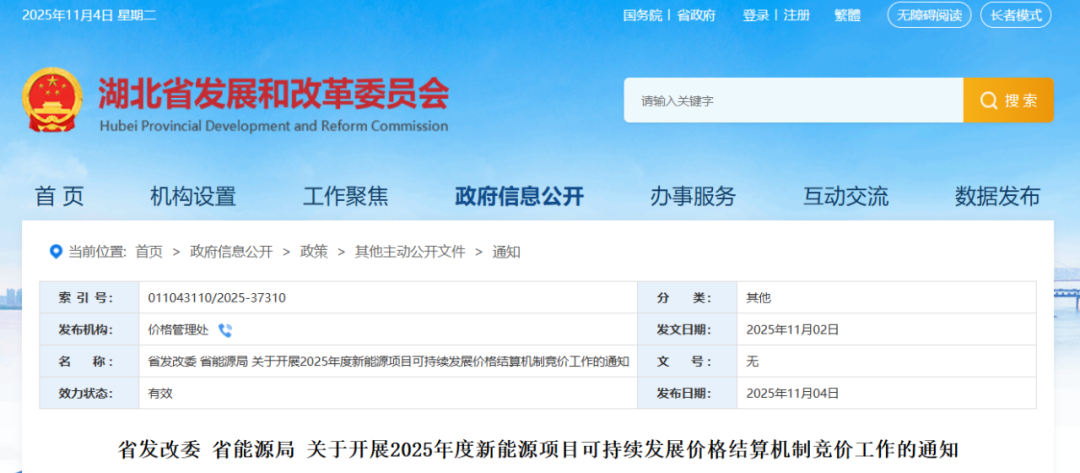
Task: Click 通知 in the breadcrumb
Action: point(506,252)
